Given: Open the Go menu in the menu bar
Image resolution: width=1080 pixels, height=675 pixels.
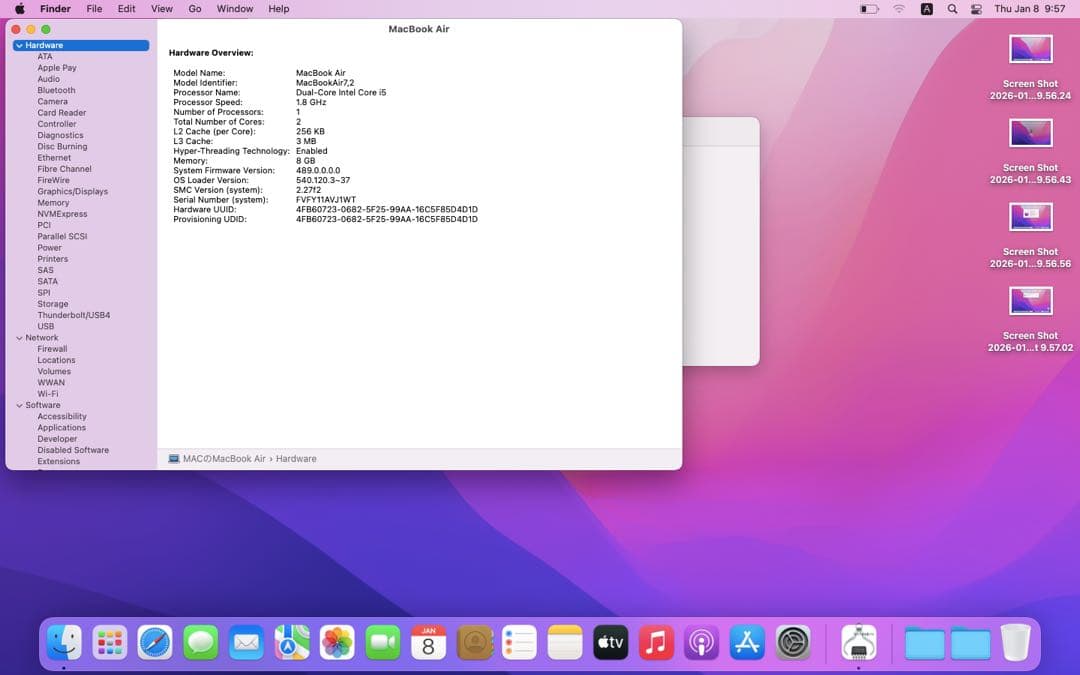Looking at the screenshot, I should [196, 8].
